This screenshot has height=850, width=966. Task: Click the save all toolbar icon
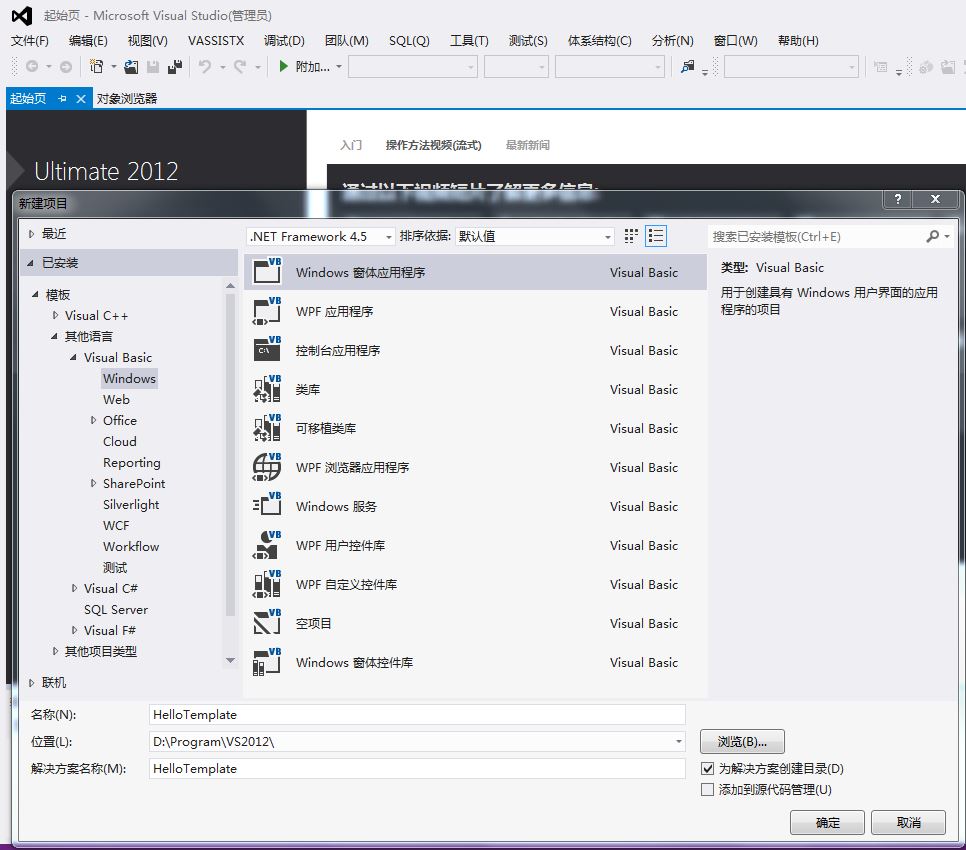coord(175,67)
